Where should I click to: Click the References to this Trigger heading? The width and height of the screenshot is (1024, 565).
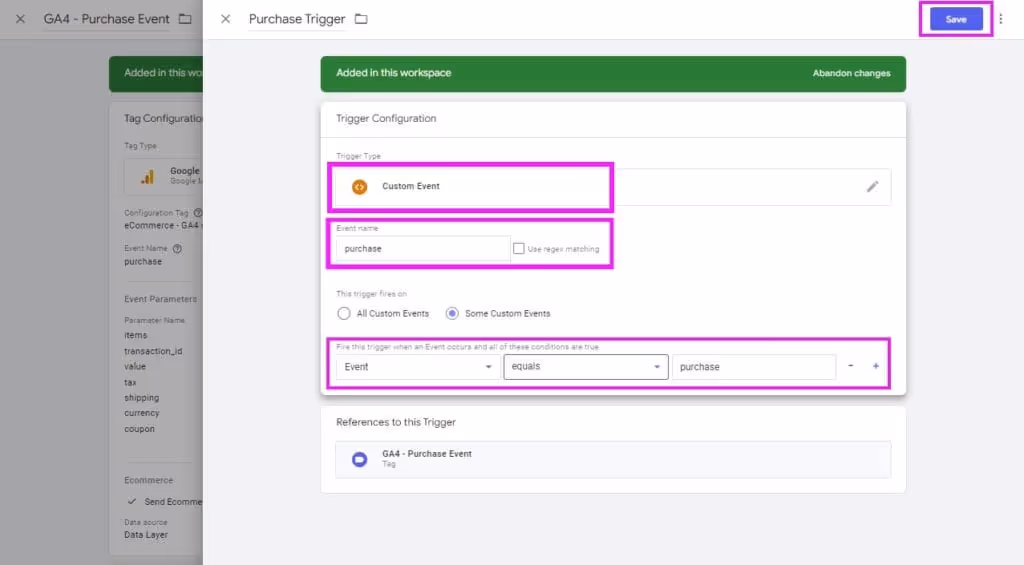[x=396, y=422]
